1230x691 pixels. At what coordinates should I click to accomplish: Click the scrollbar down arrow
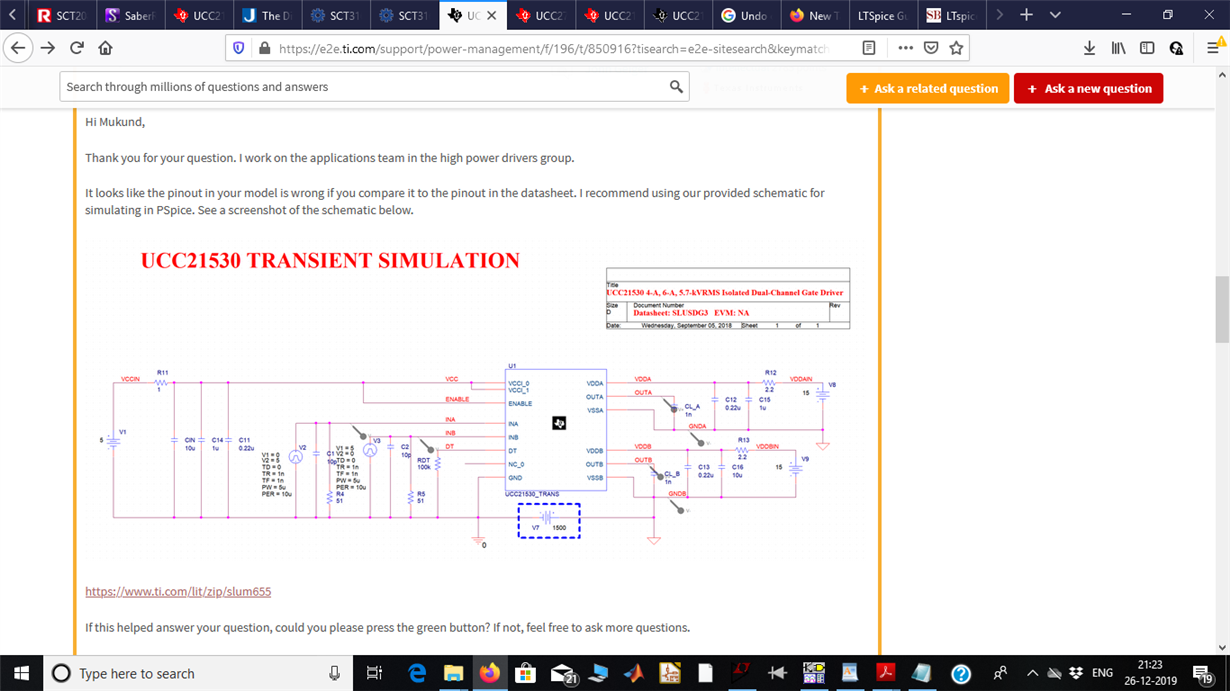(x=1221, y=647)
